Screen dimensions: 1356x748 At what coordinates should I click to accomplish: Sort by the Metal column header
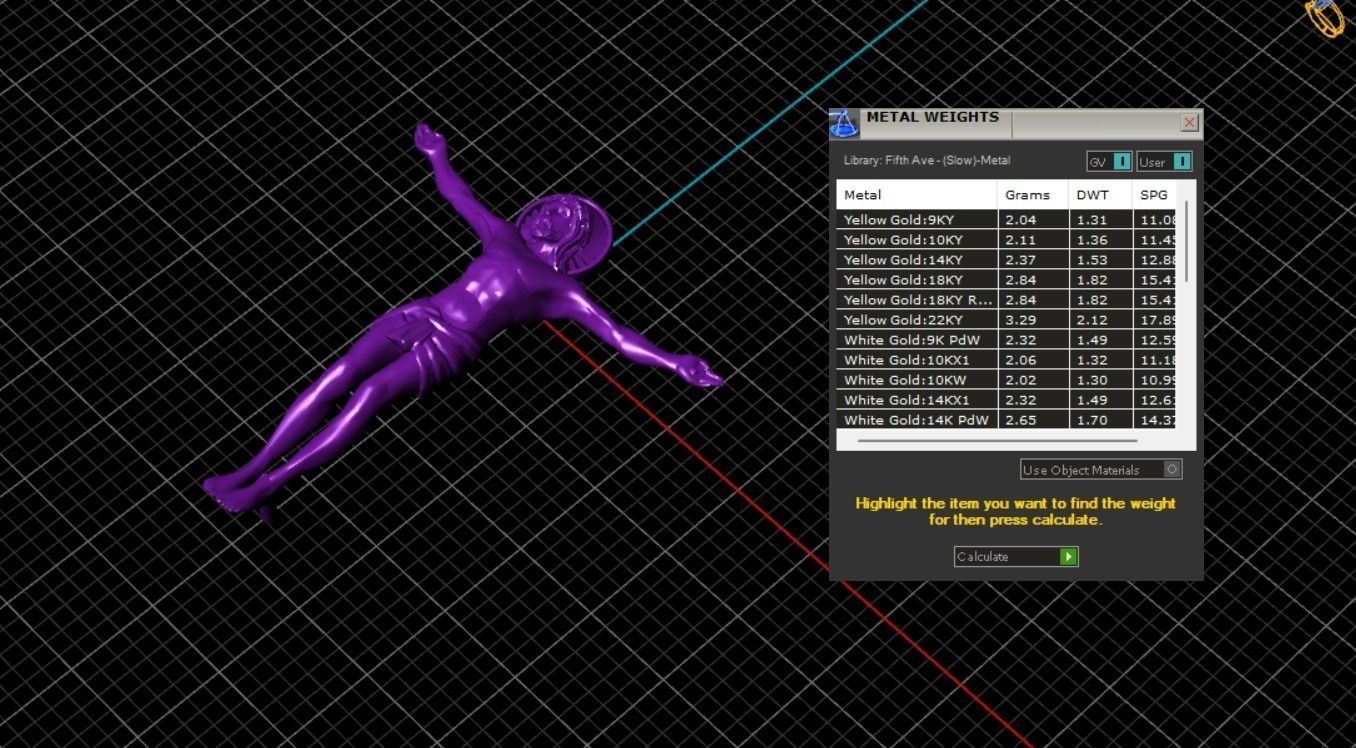click(x=917, y=195)
